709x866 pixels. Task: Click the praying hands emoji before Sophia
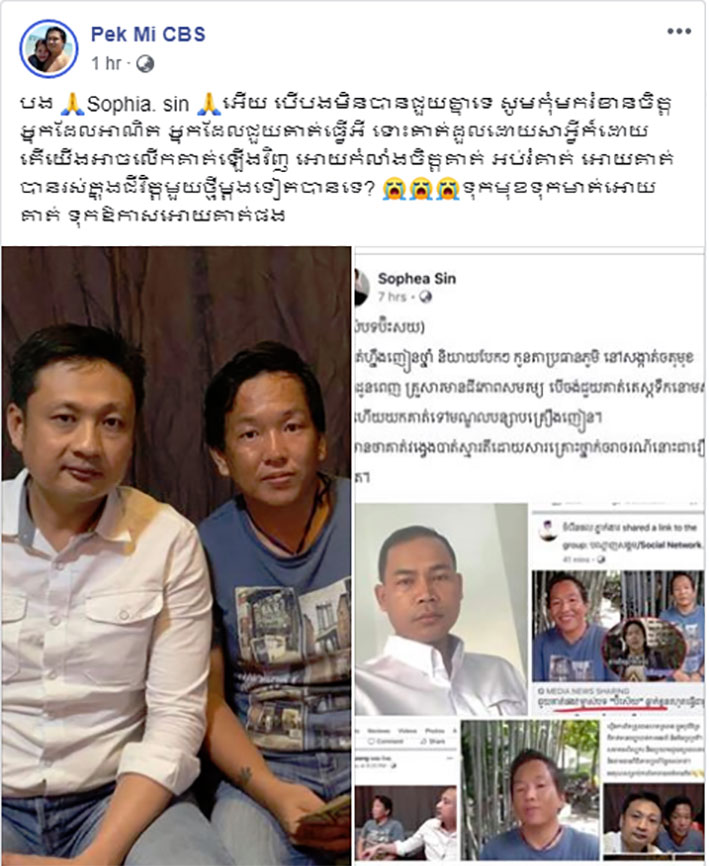[72, 104]
